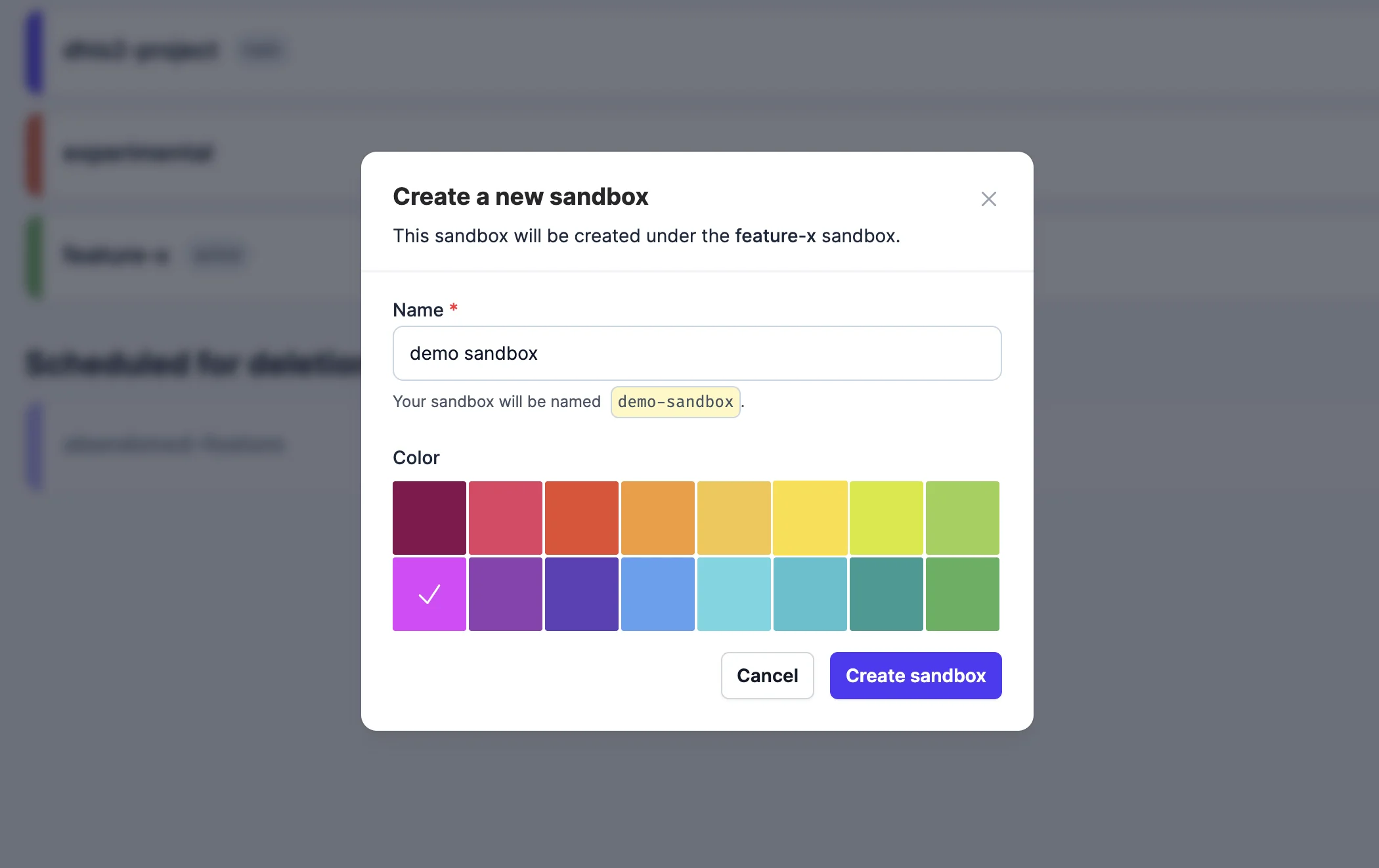1379x868 pixels.
Task: Pick the golden-yellow color swatch
Action: point(734,518)
